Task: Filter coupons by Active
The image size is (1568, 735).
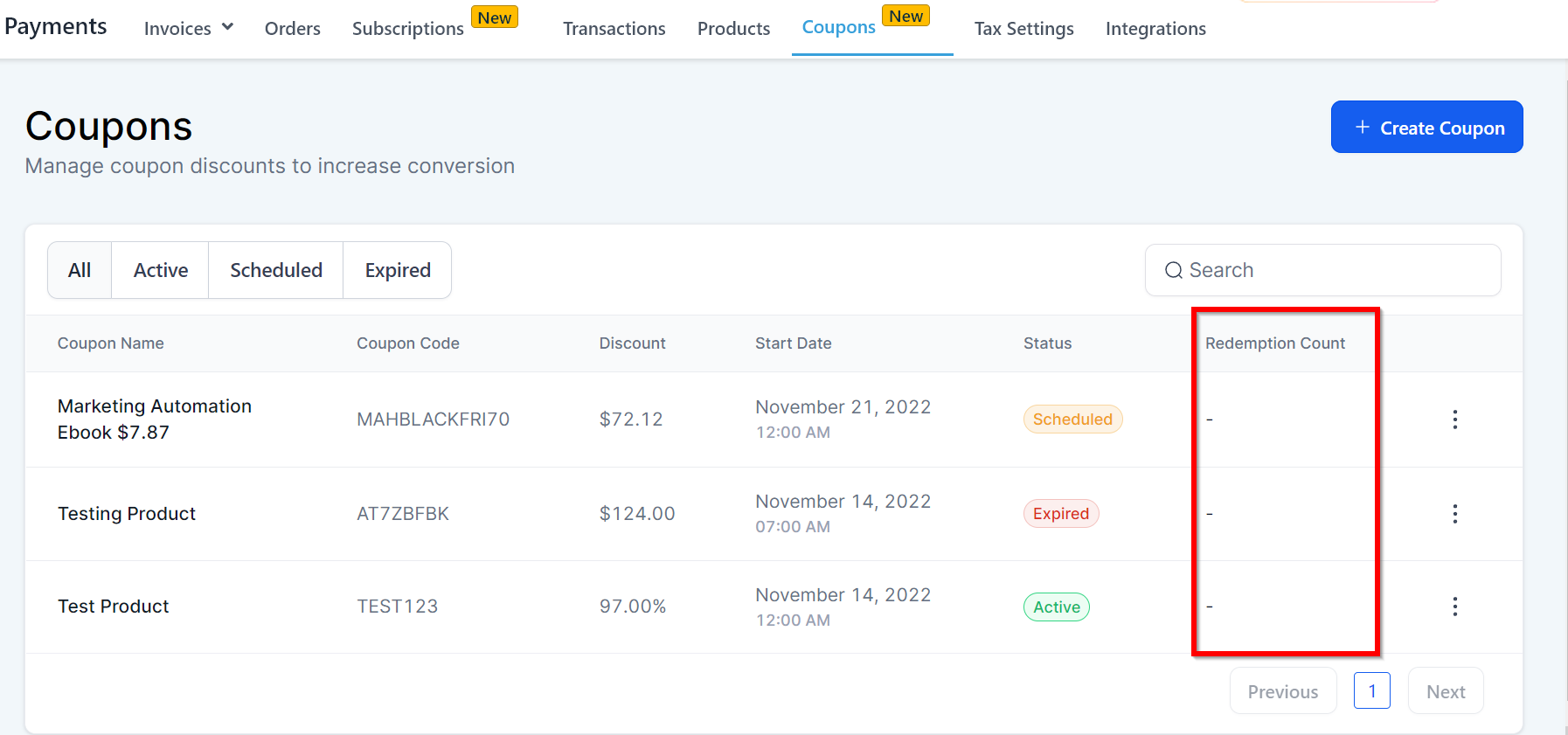Action: 161,270
